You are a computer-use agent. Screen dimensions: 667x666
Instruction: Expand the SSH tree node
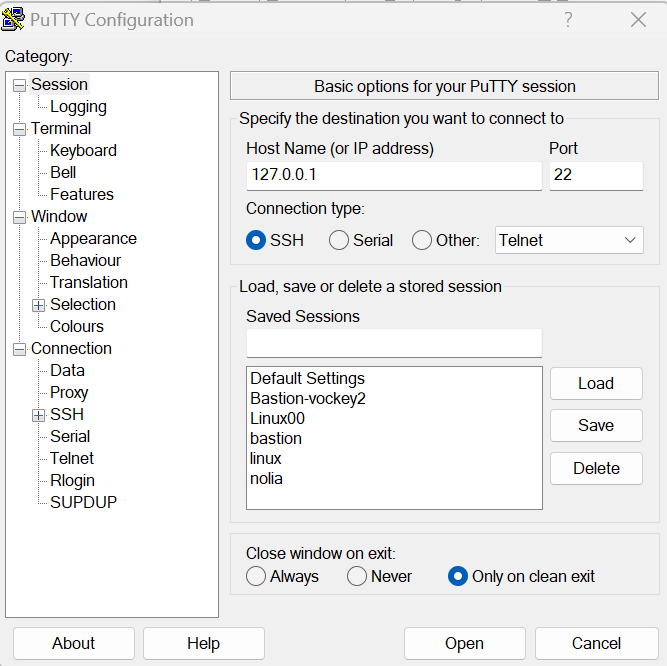[39, 416]
